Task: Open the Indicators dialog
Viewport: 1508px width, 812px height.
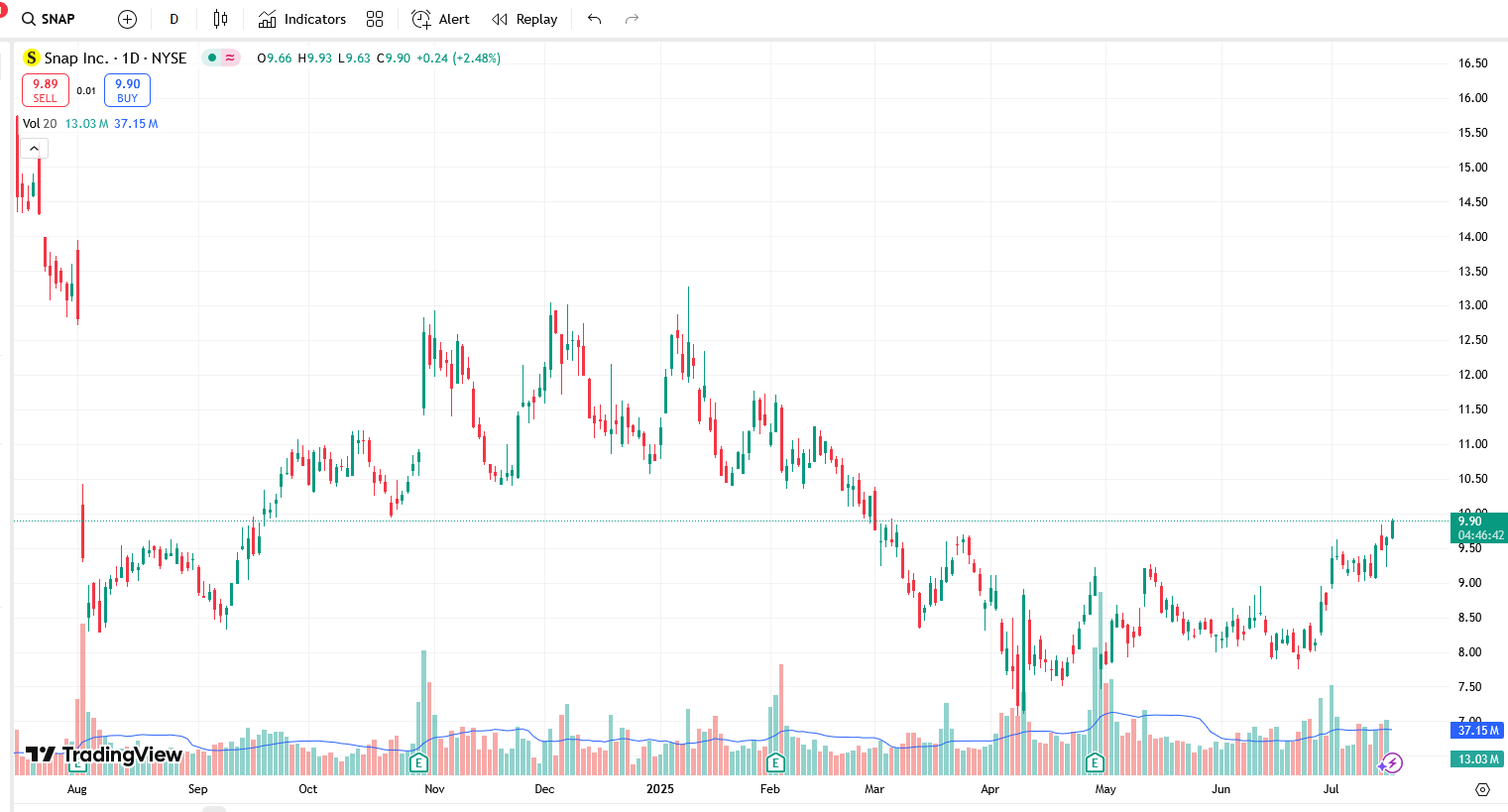Action: [302, 19]
